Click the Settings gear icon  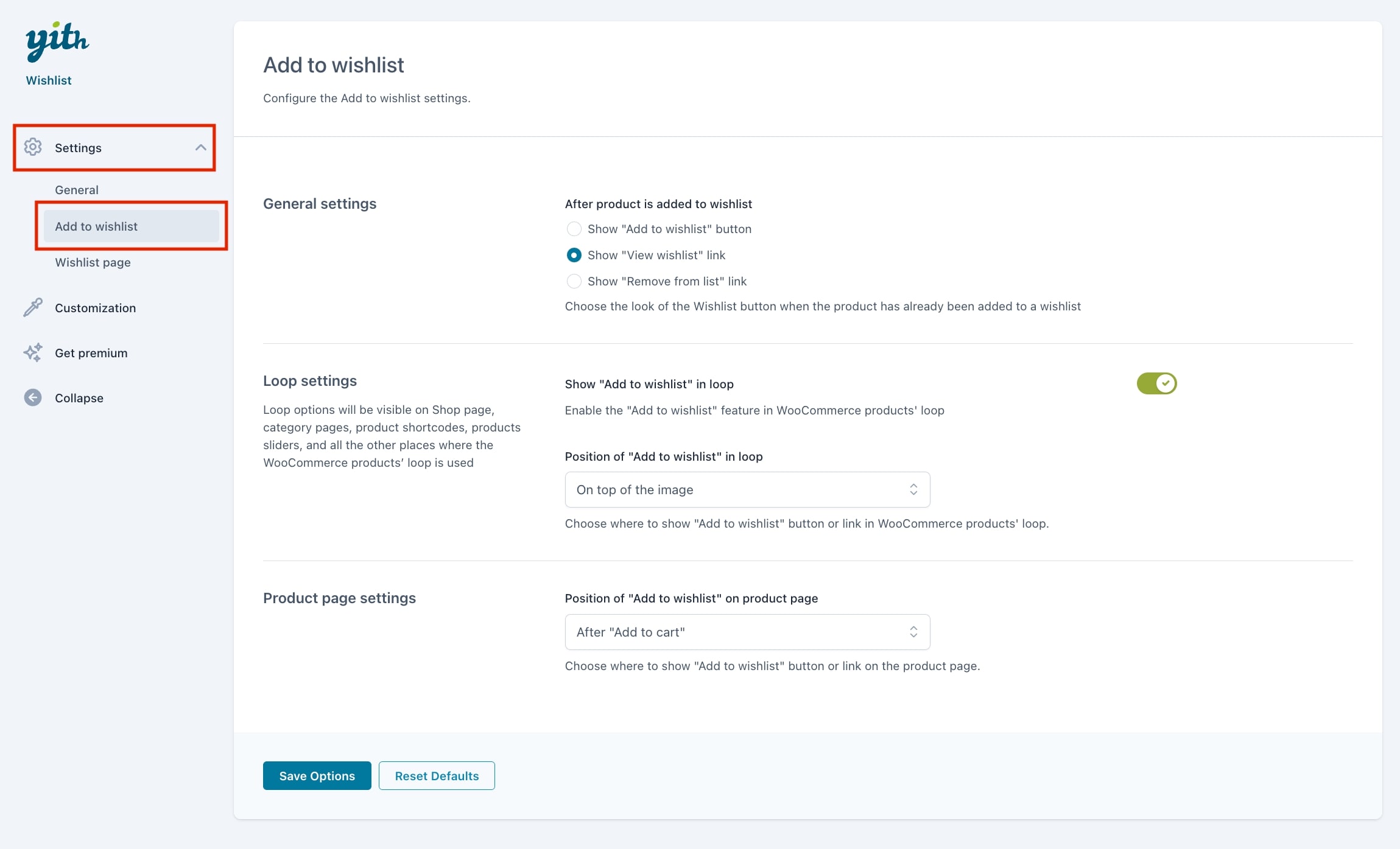(33, 147)
